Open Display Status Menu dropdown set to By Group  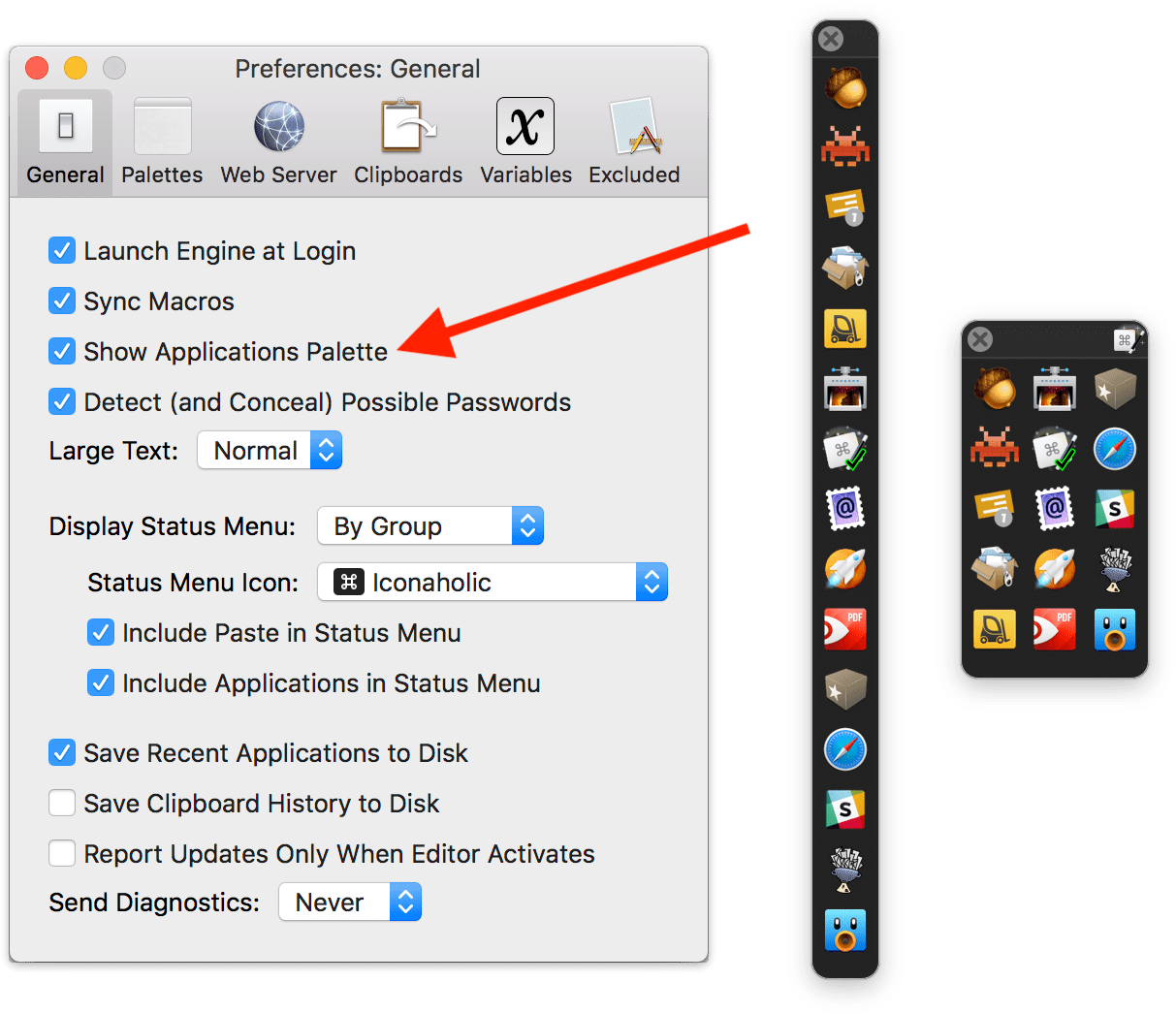point(430,526)
